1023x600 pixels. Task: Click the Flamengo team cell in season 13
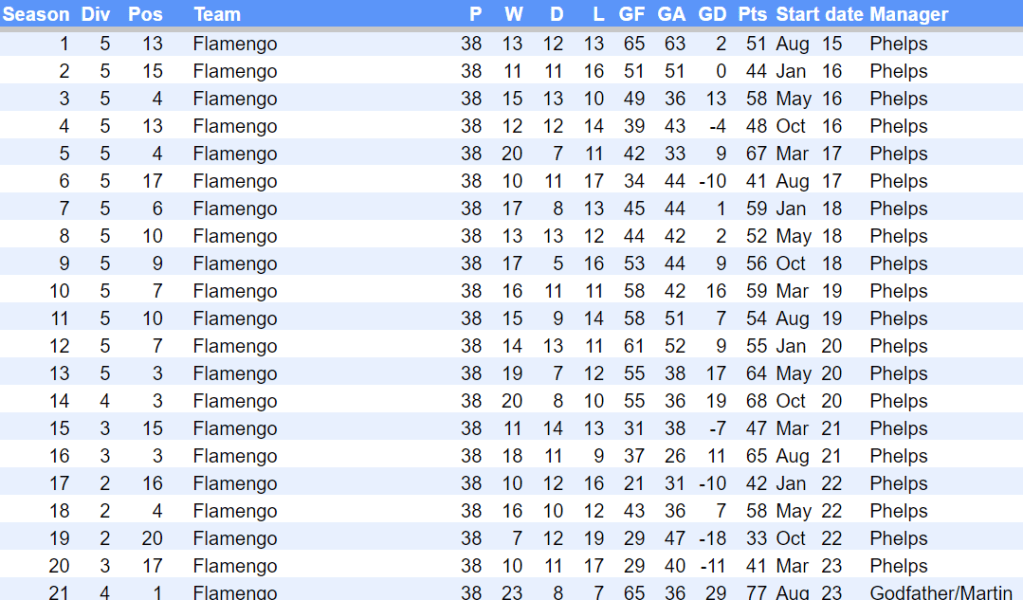235,373
